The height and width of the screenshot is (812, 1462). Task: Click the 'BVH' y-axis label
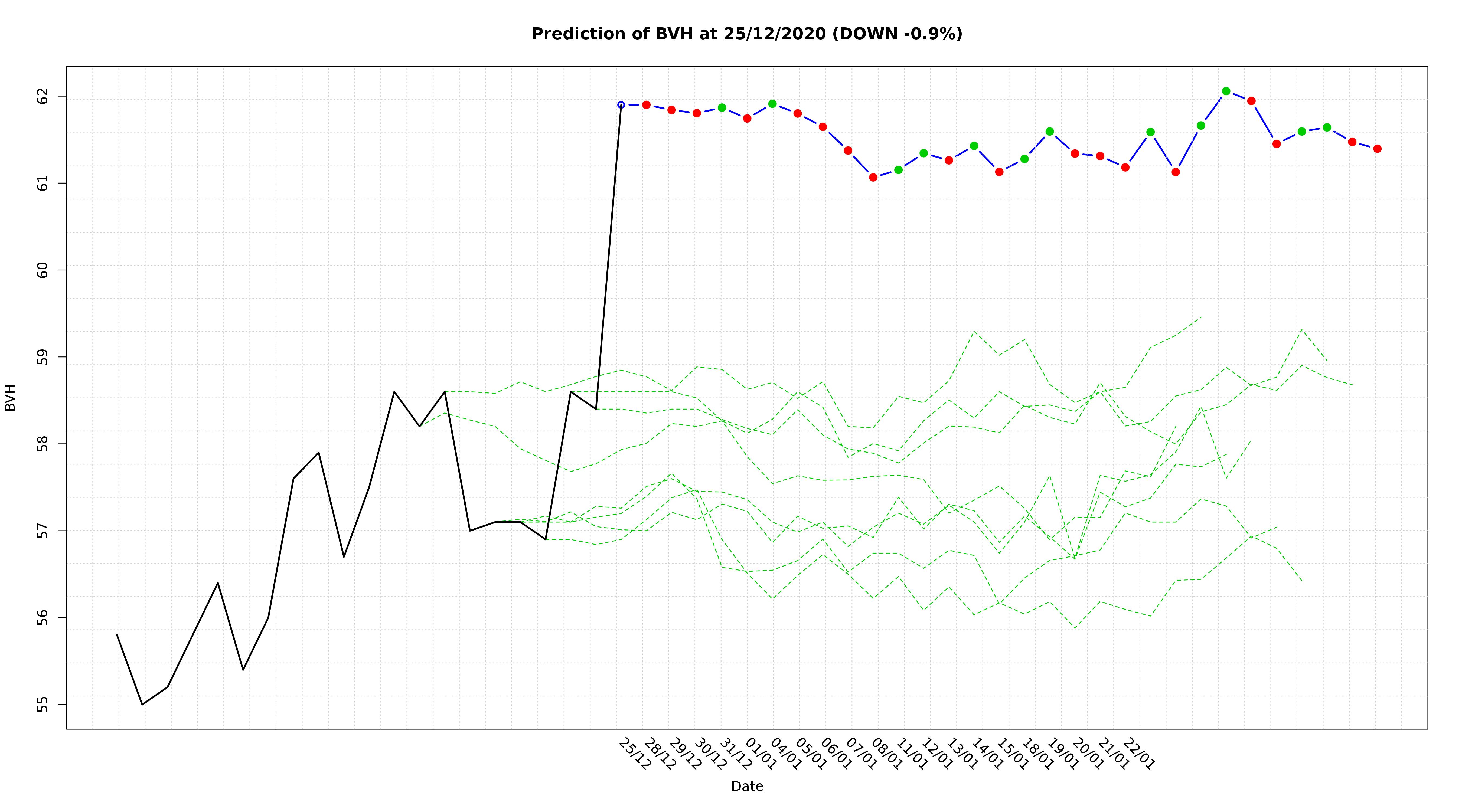10,397
